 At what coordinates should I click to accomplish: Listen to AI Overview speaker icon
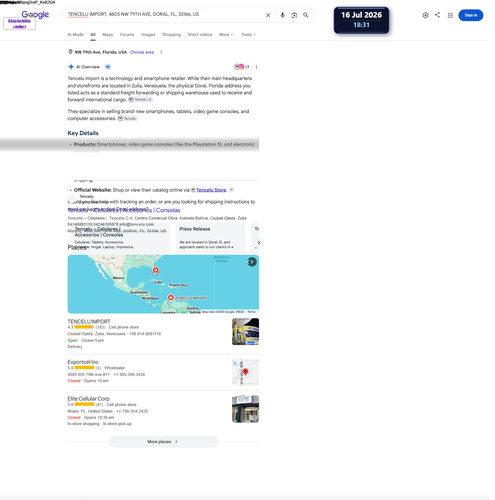point(108,67)
